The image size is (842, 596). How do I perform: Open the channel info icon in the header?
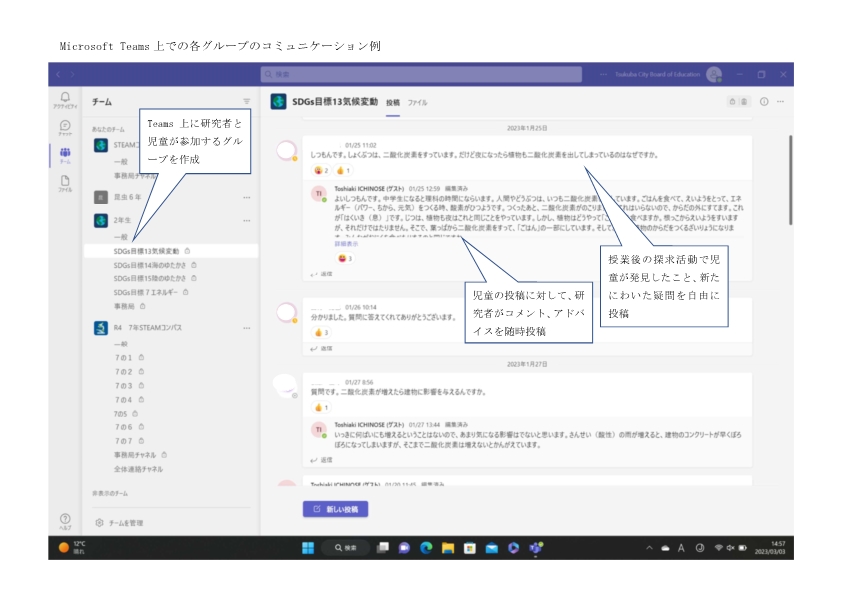point(764,101)
